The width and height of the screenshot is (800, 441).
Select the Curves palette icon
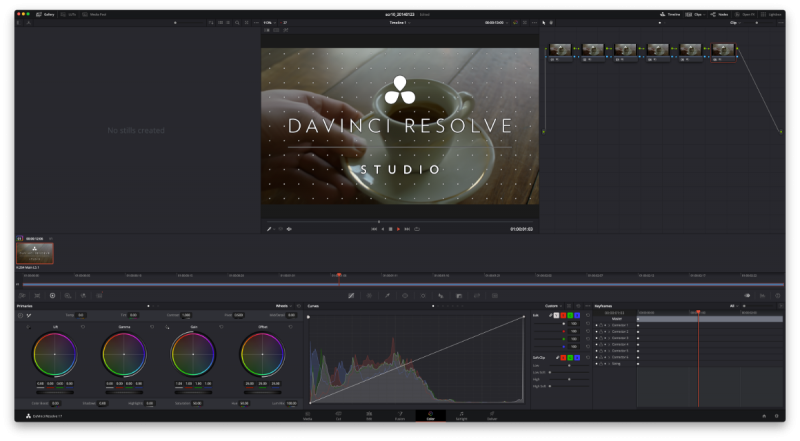pyautogui.click(x=351, y=296)
